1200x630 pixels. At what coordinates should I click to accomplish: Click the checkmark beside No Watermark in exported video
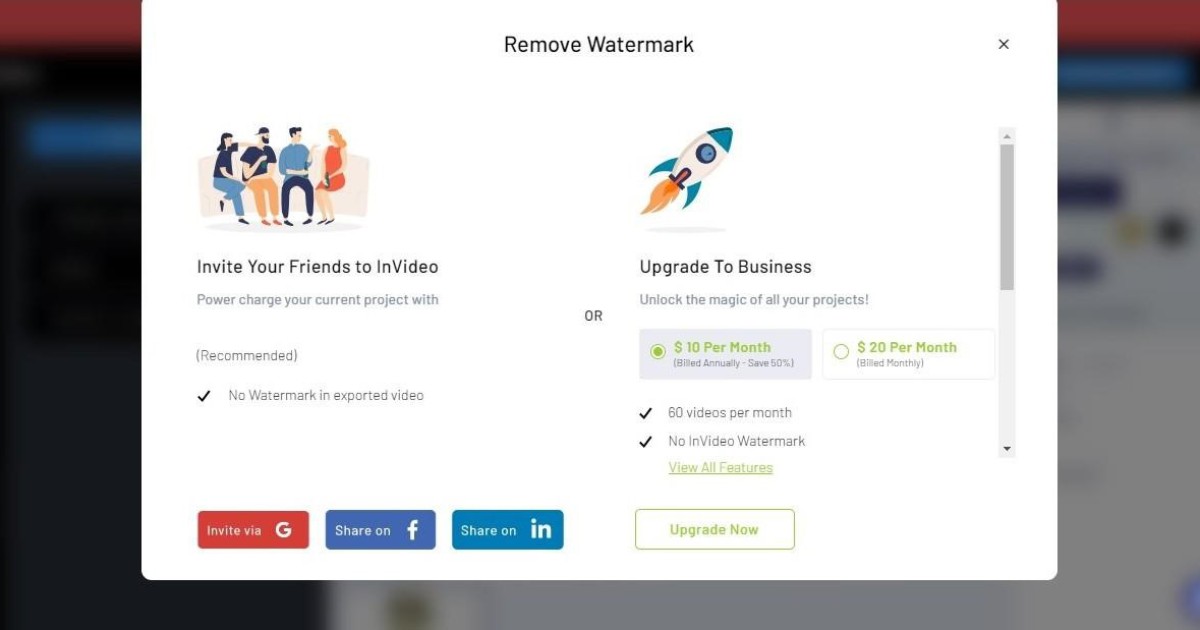(x=204, y=396)
